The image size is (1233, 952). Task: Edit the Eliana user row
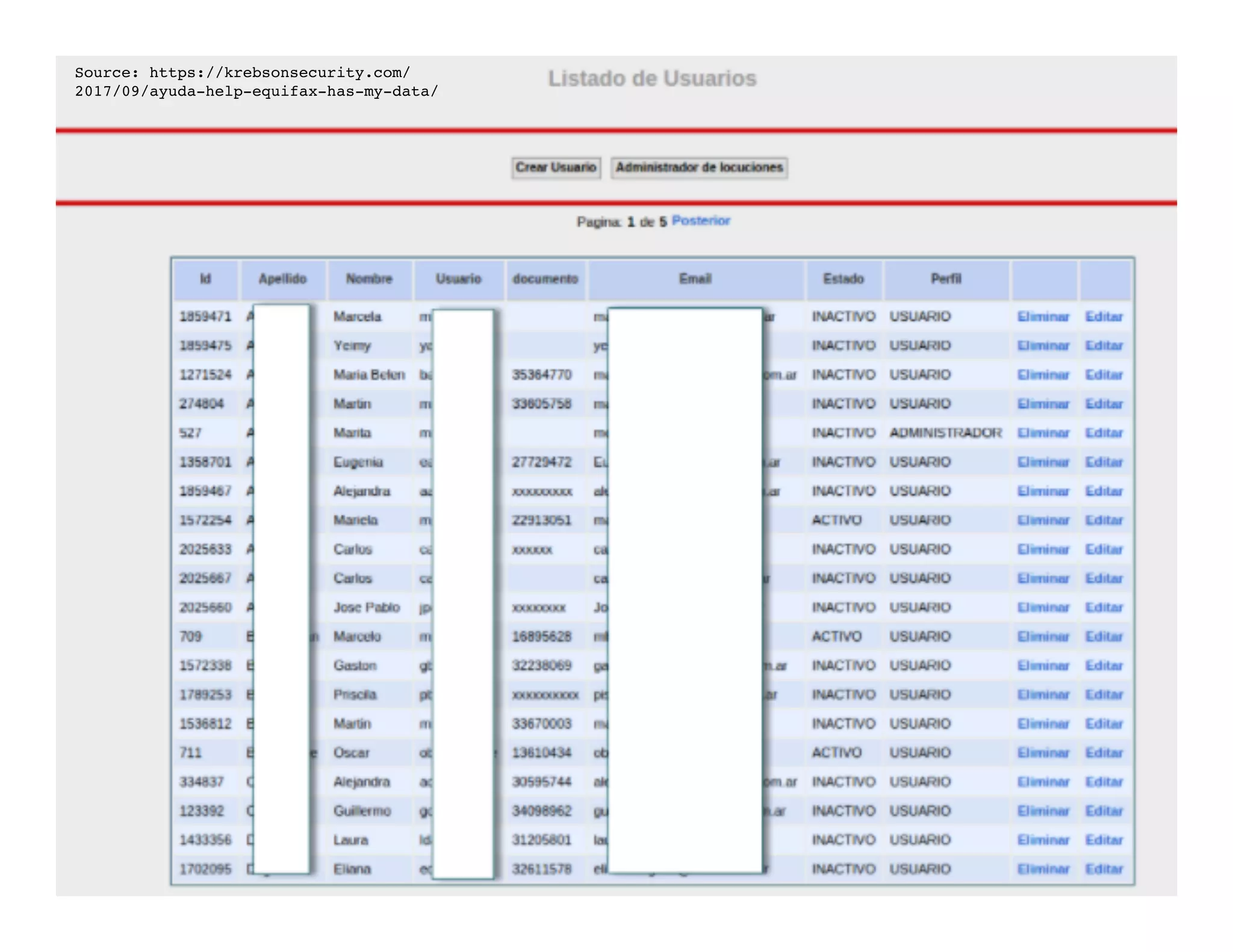click(x=1104, y=869)
